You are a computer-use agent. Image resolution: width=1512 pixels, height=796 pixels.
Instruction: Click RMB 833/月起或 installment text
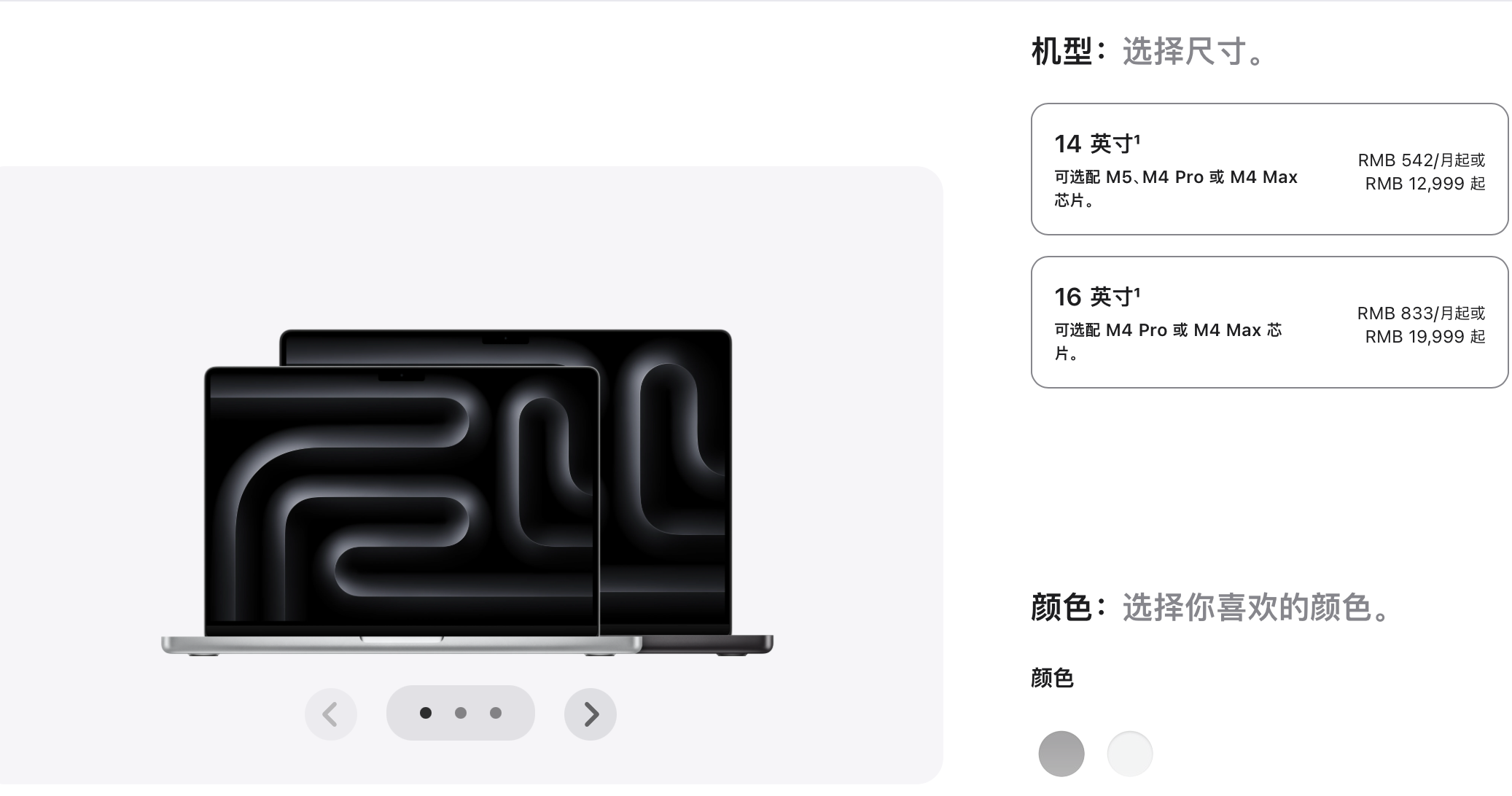click(1422, 313)
